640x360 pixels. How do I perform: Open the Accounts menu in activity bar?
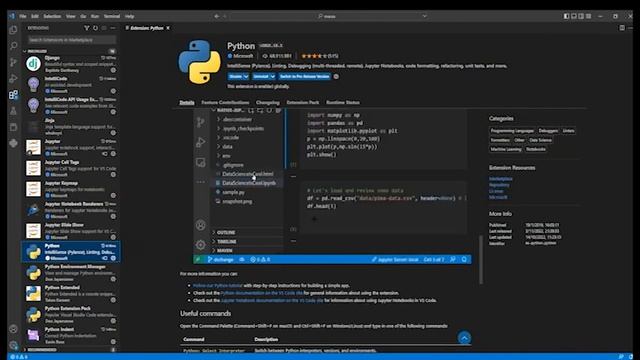[x=13, y=329]
